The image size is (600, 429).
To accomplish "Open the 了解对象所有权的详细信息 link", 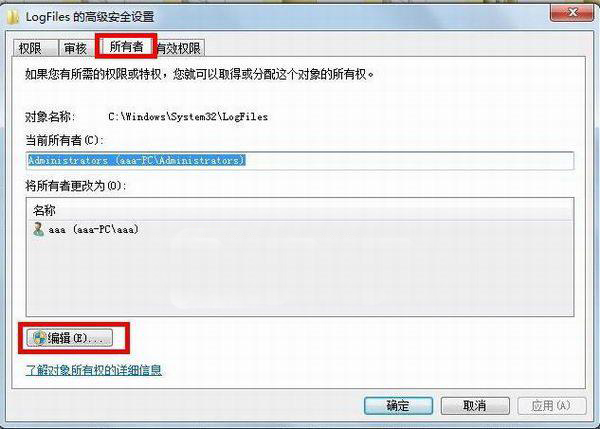I will tap(94, 370).
